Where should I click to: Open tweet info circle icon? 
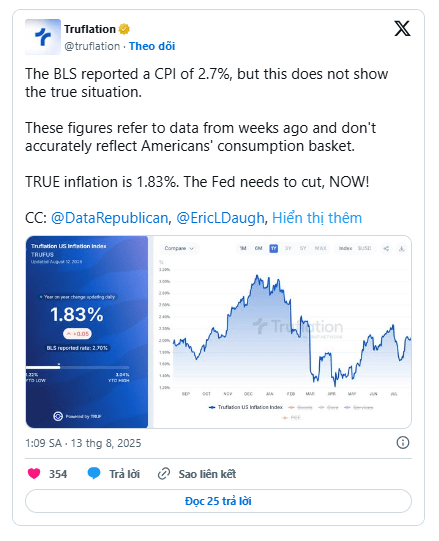(403, 443)
